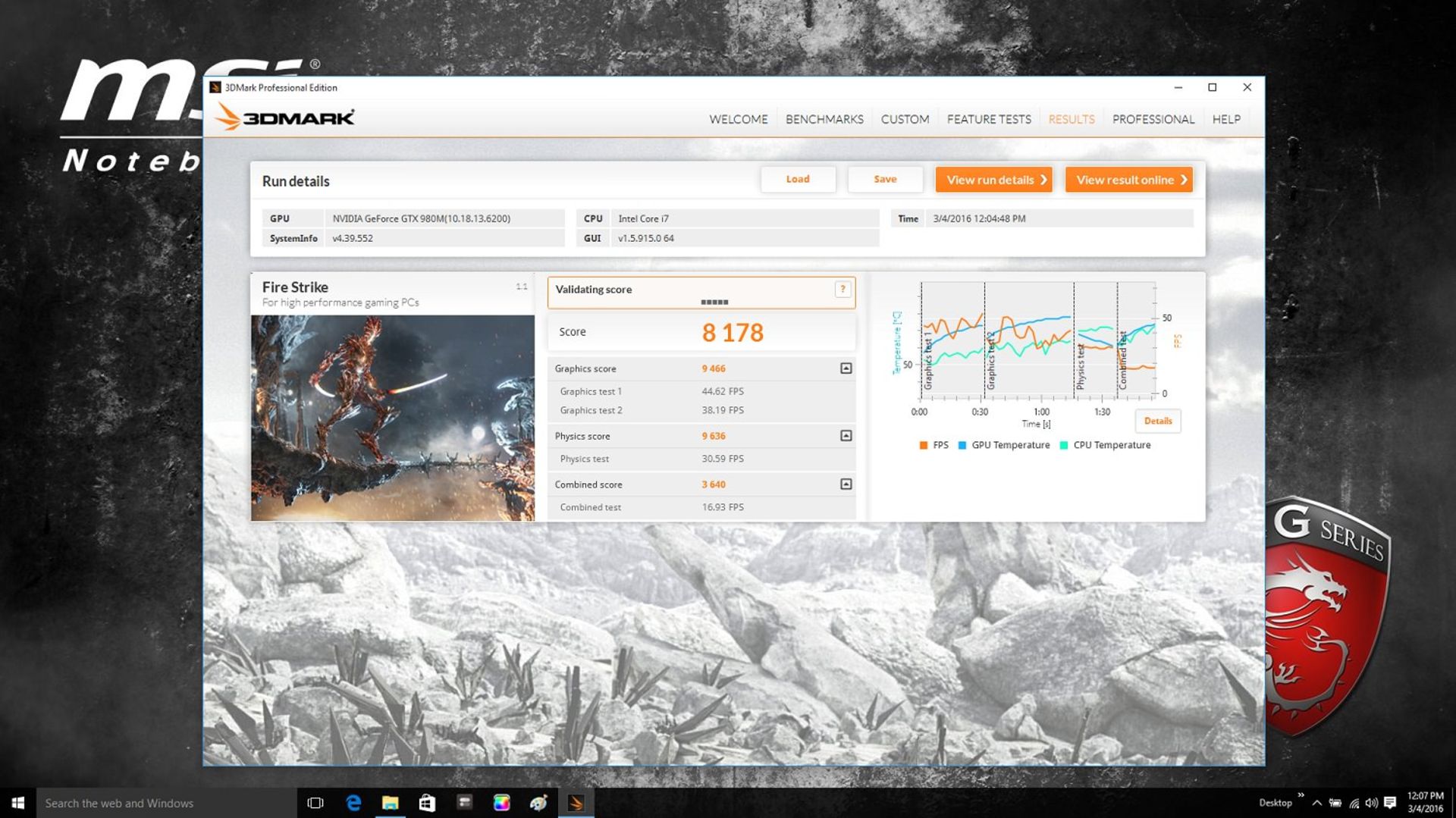Launch Microsoft Edge from the taskbar
Image resolution: width=1456 pixels, height=818 pixels.
pyautogui.click(x=353, y=803)
